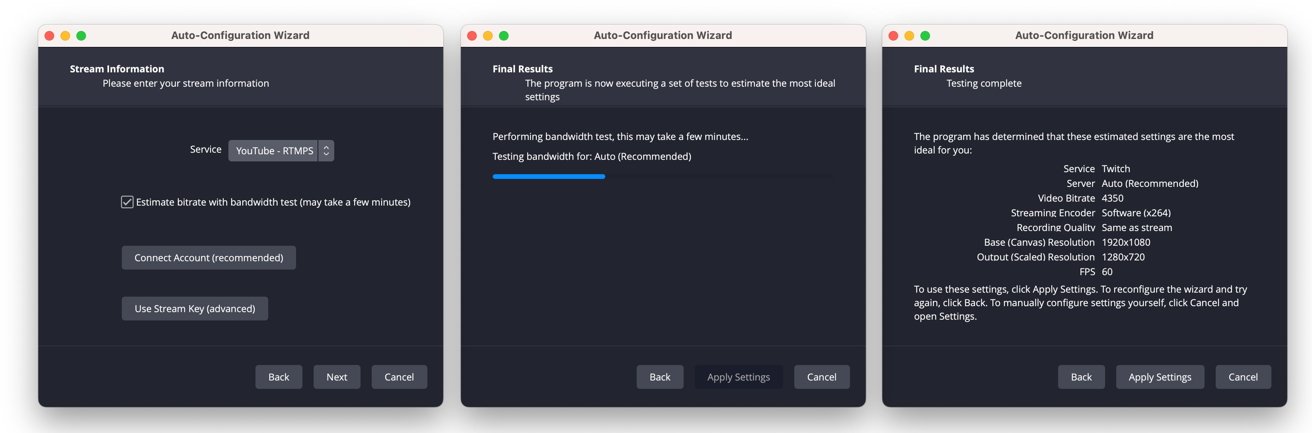Maximize the Testing complete window with green button
The height and width of the screenshot is (433, 1312).
point(925,35)
